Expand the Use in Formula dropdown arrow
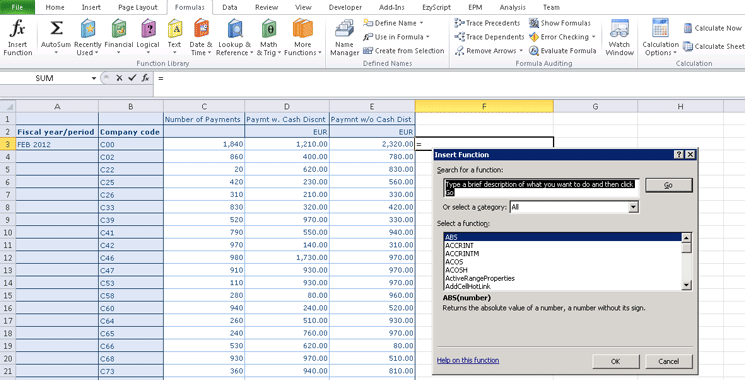This screenshot has height=380, width=745. point(428,37)
